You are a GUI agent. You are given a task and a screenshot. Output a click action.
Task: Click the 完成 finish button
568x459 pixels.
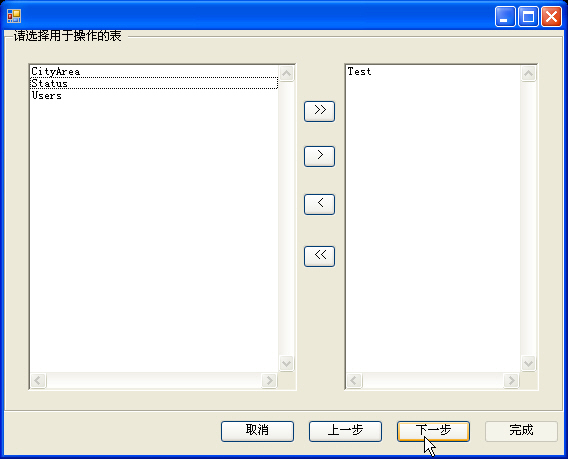[521, 431]
